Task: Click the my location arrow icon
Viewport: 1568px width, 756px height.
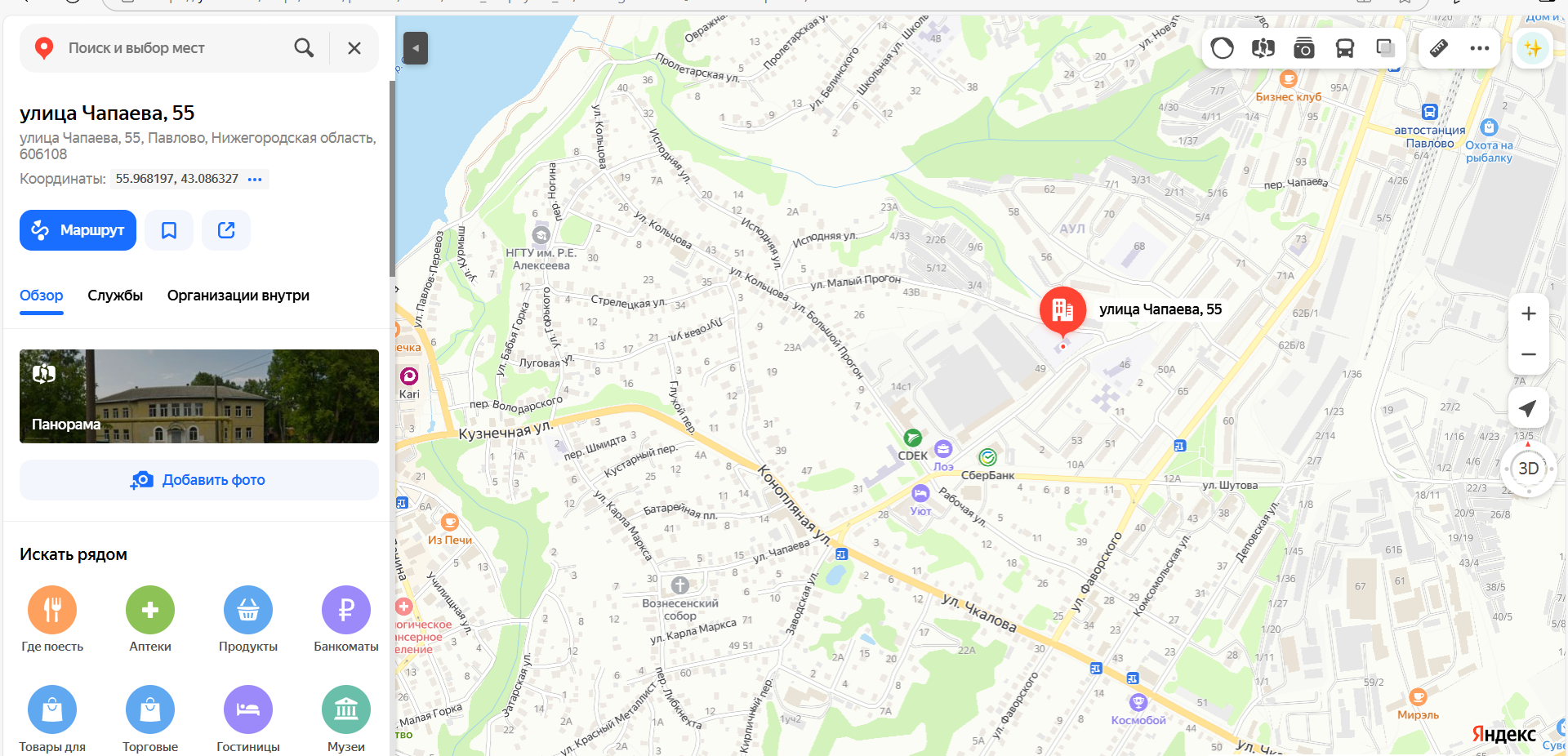Action: click(x=1528, y=407)
